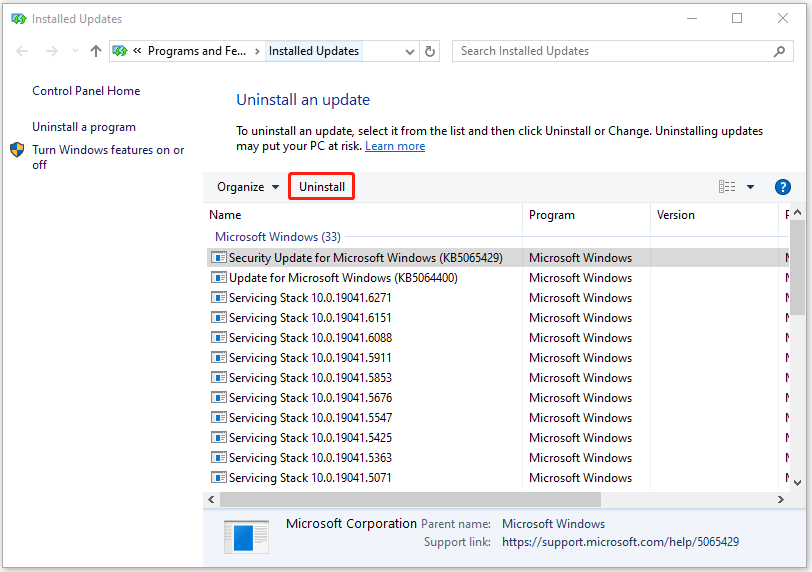
Task: Click icon beside Servicing Stack 10.0.19041.5911
Action: [x=219, y=358]
